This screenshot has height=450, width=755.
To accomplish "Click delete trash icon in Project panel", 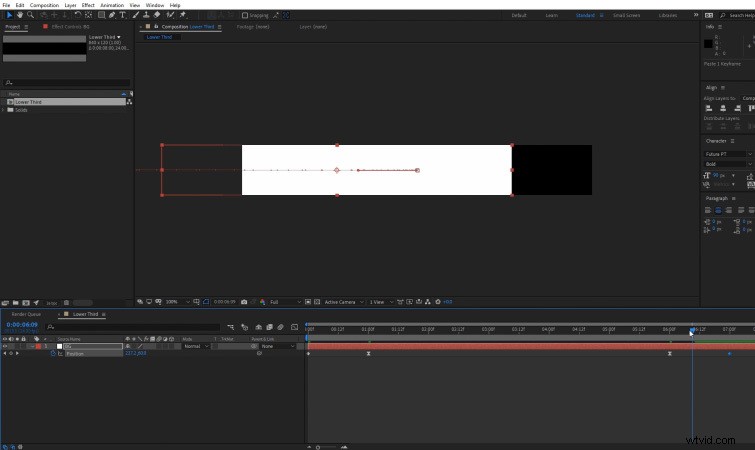I will coord(66,303).
